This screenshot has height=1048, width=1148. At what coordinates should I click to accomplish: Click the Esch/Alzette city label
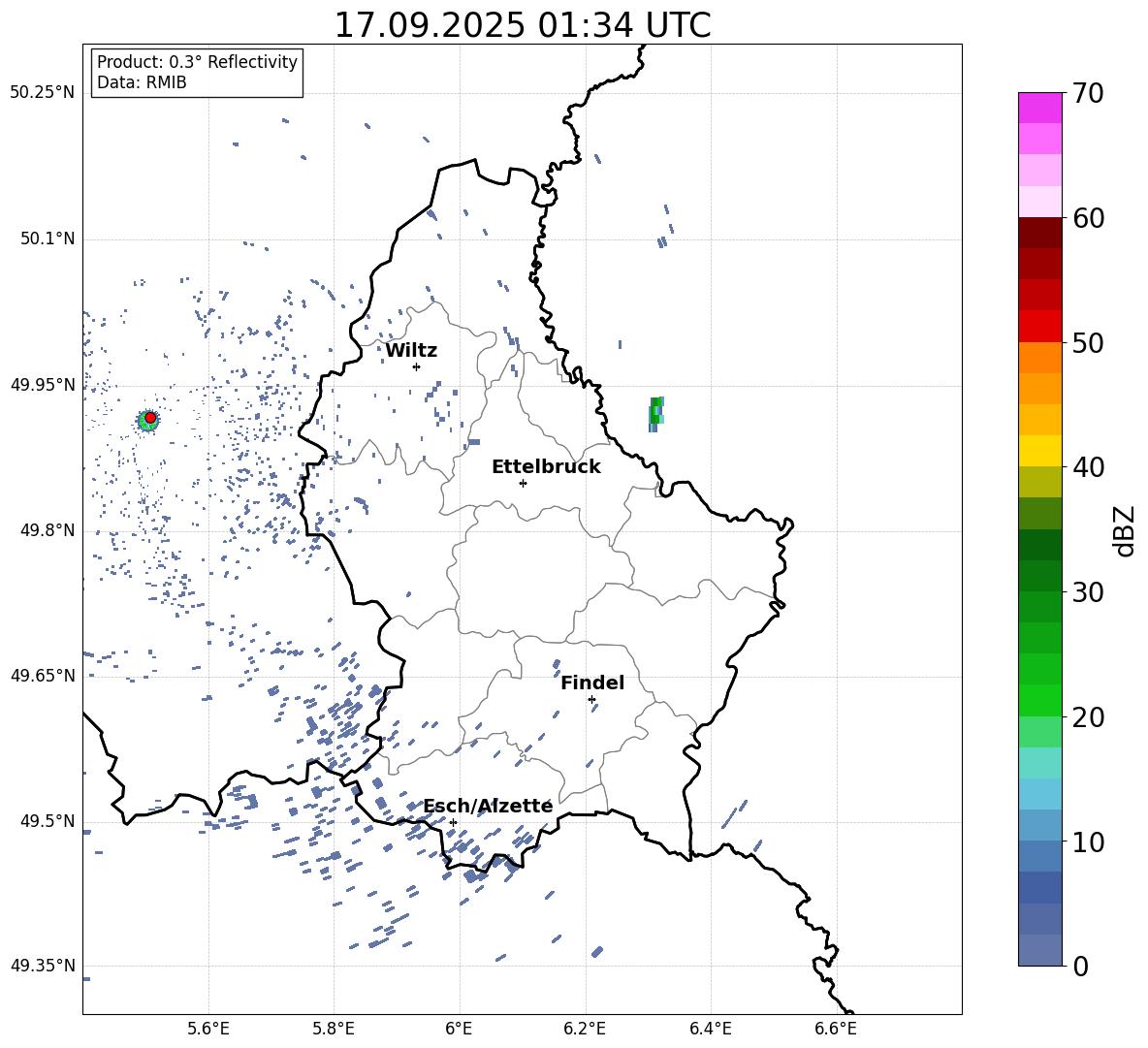pyautogui.click(x=488, y=806)
